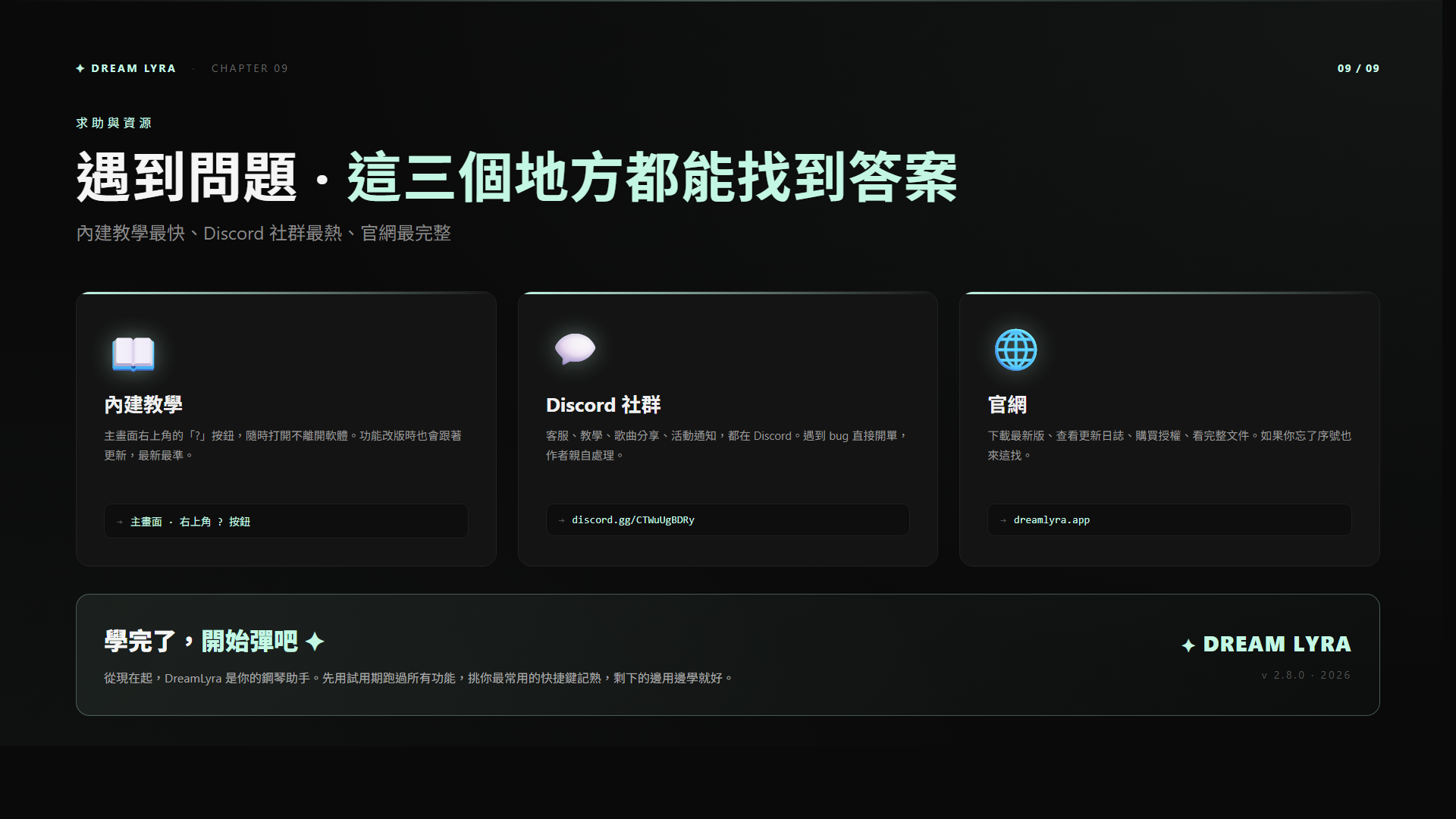The image size is (1456, 819).
Task: Click sparkle icon beside DREAM LYRA header
Action: [80, 68]
